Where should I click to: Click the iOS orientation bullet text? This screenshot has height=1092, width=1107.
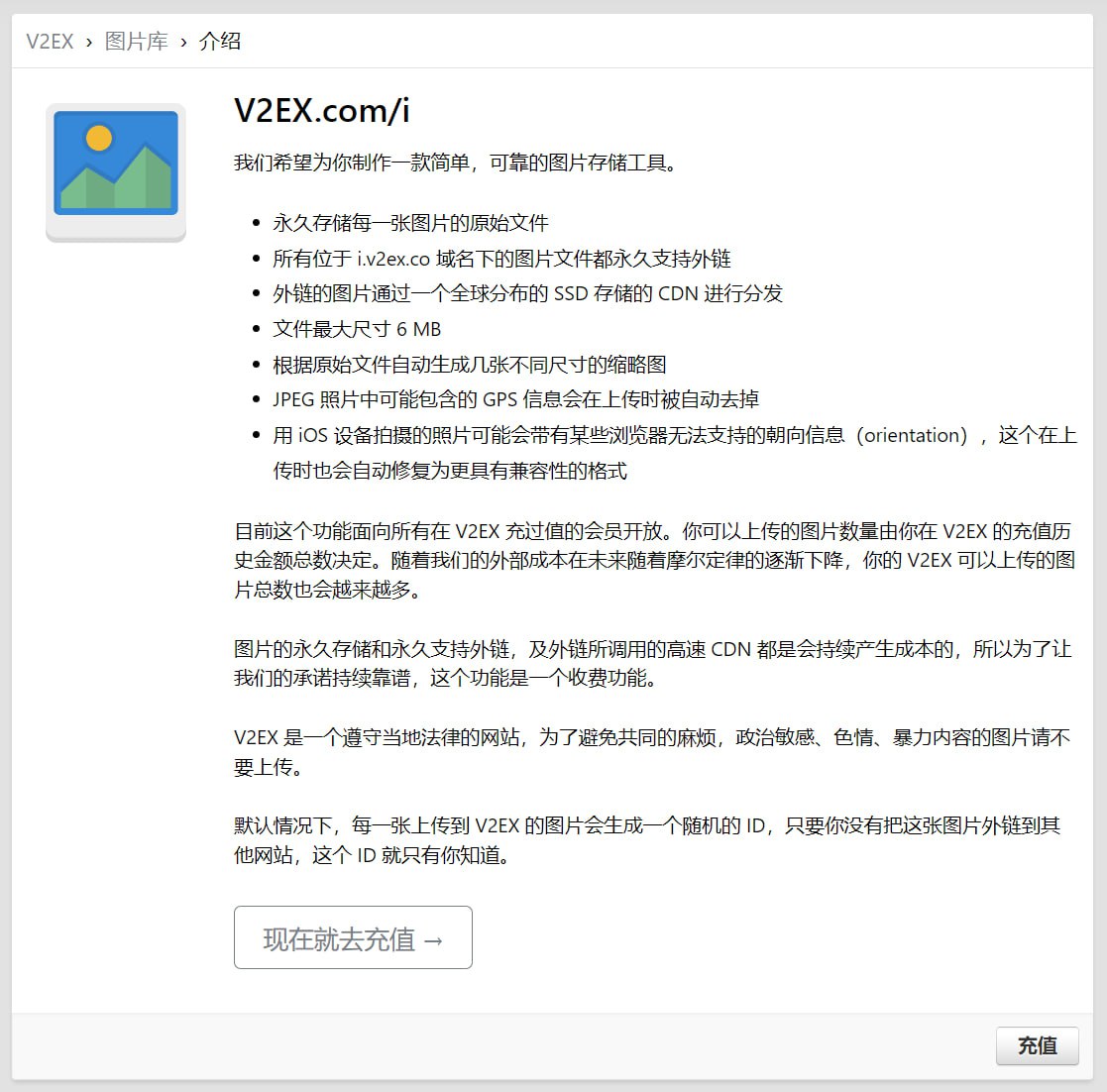point(674,453)
